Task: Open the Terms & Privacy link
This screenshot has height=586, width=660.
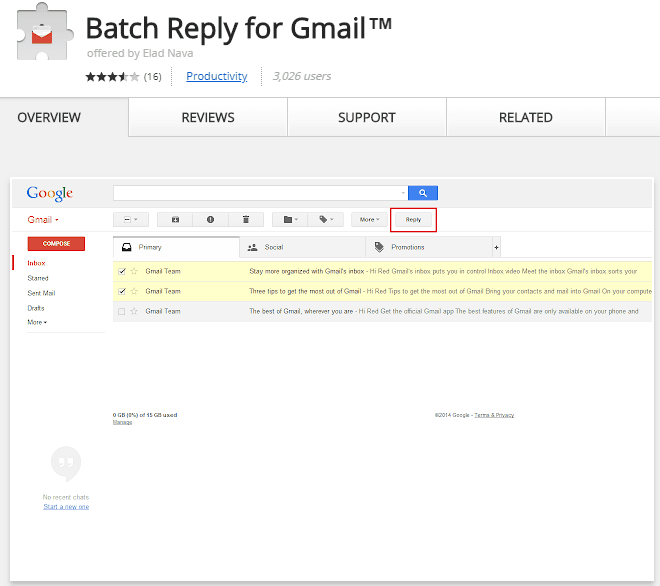Action: [x=494, y=415]
